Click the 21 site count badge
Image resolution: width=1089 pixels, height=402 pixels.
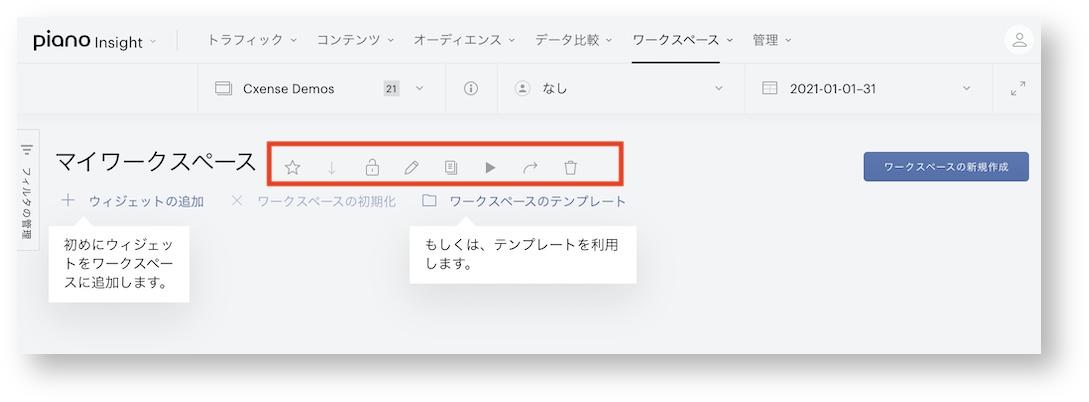coord(391,89)
